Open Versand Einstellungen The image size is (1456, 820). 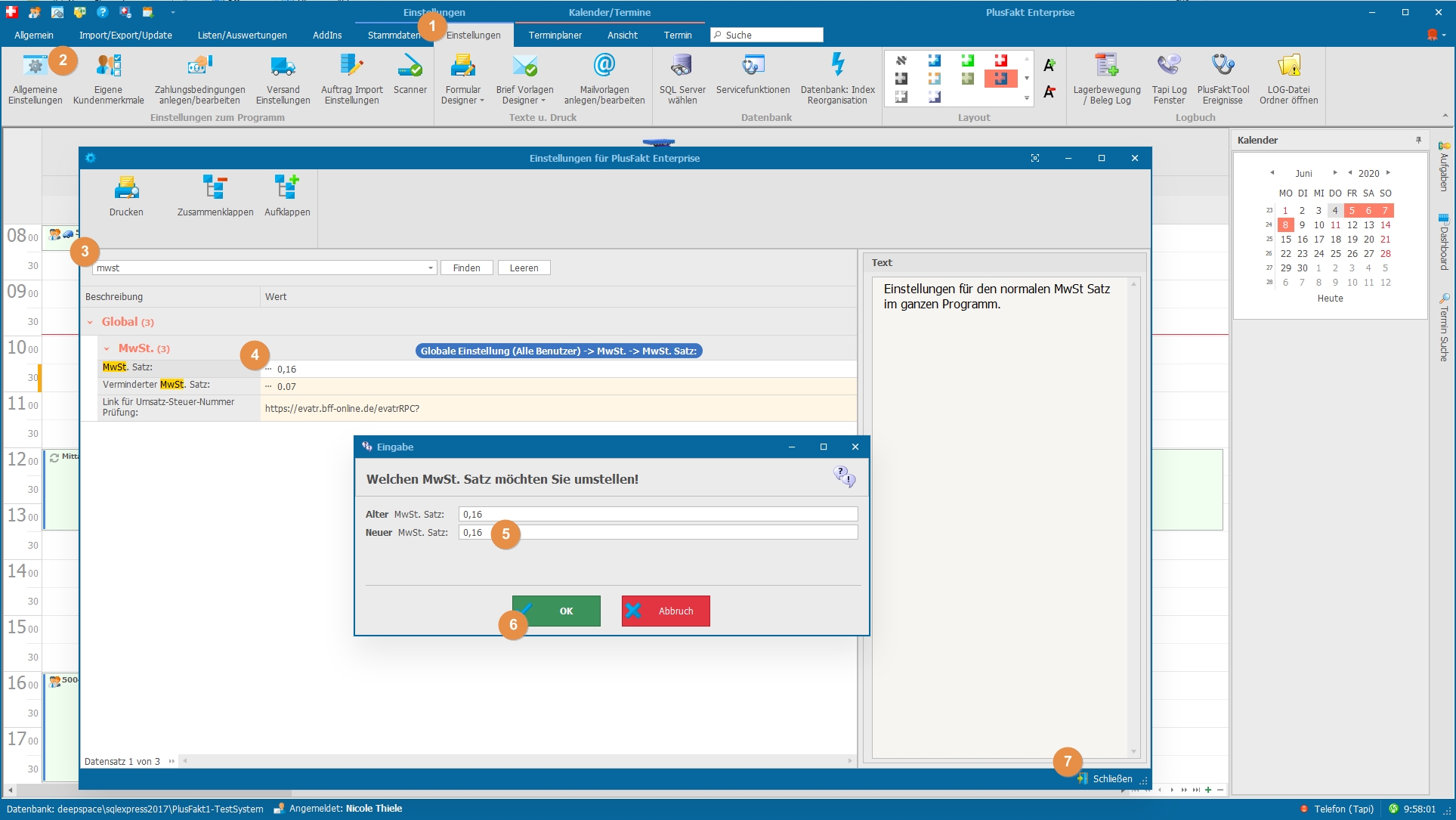click(283, 79)
